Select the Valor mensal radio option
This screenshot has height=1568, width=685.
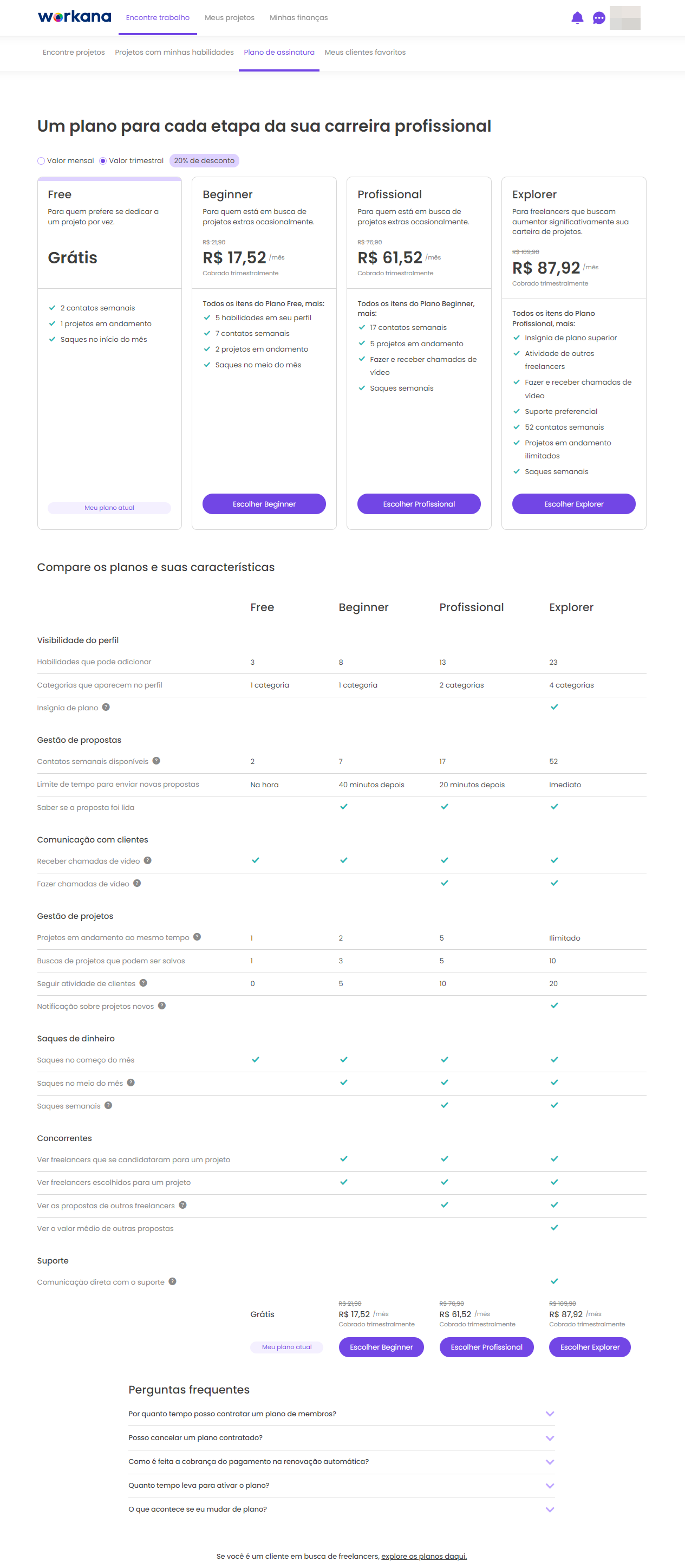(41, 161)
